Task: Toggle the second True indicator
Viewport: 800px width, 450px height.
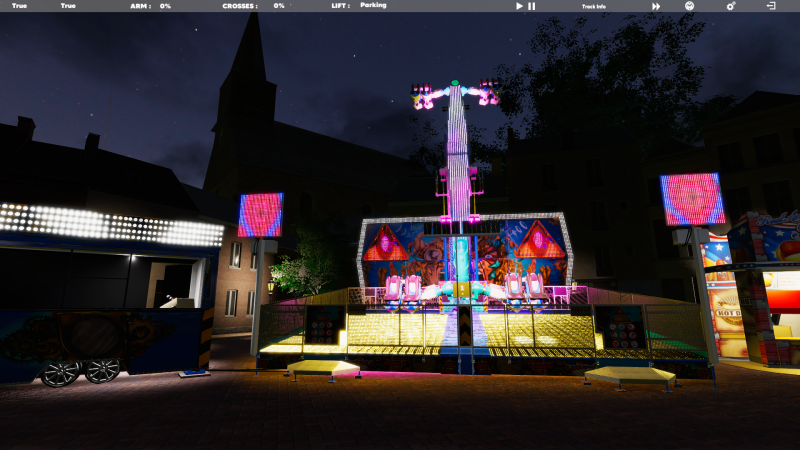Action: pyautogui.click(x=68, y=6)
